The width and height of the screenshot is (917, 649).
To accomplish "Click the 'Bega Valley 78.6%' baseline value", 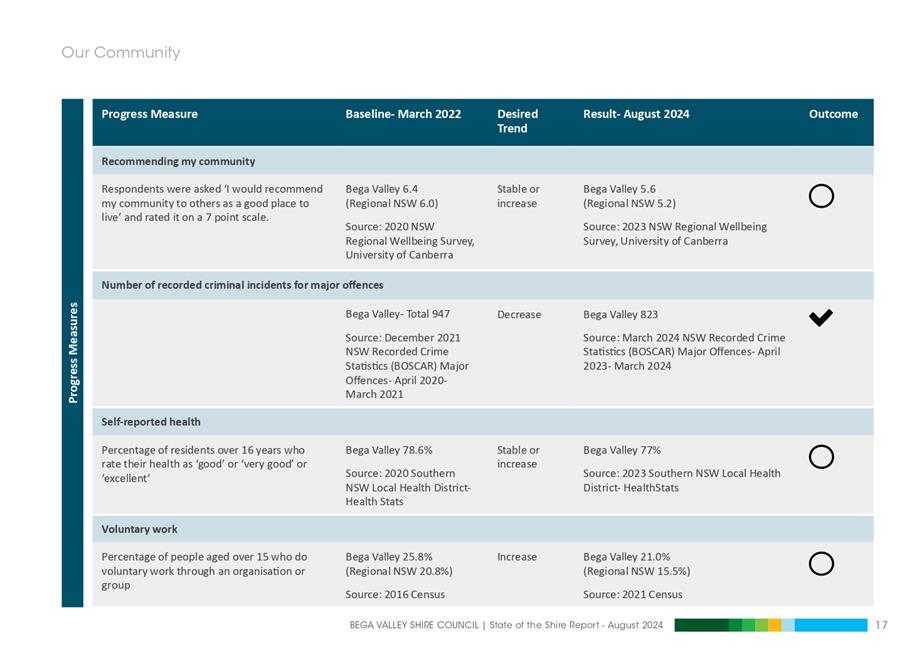I will click(x=389, y=450).
